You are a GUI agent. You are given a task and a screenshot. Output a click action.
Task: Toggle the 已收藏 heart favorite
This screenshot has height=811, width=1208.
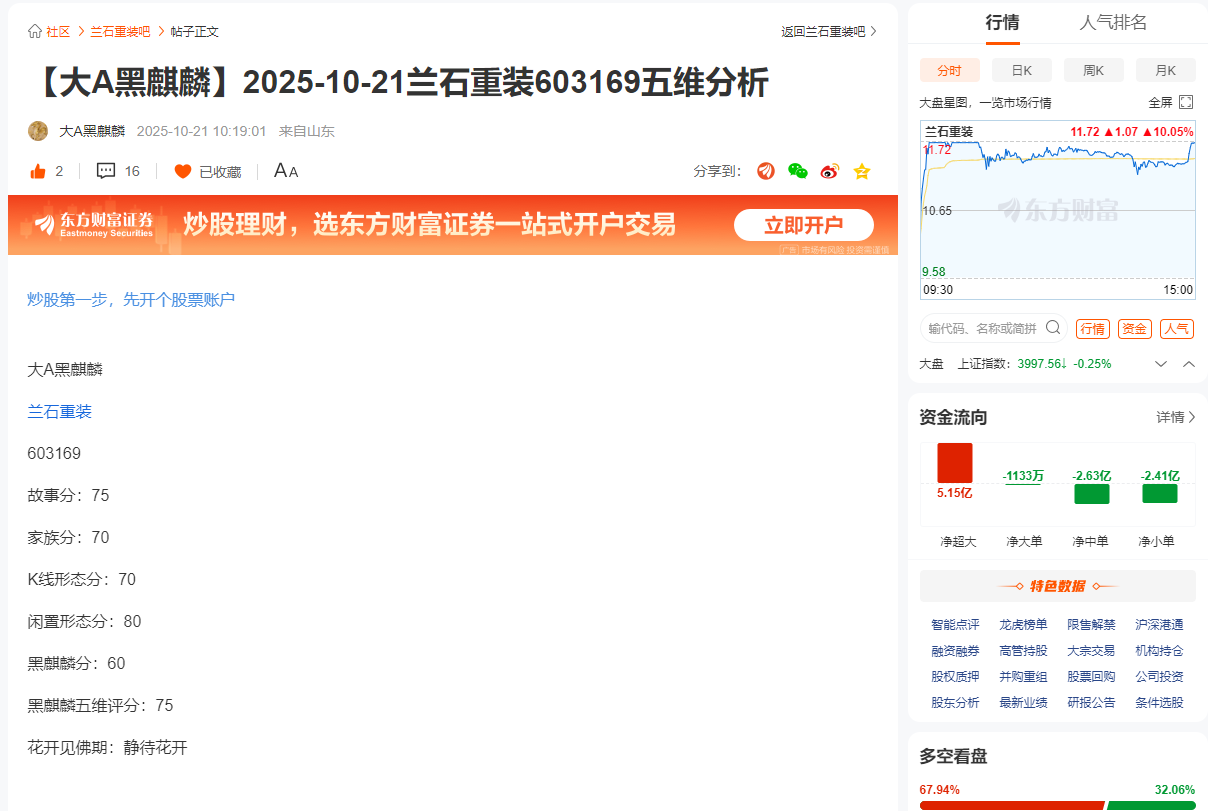(183, 171)
